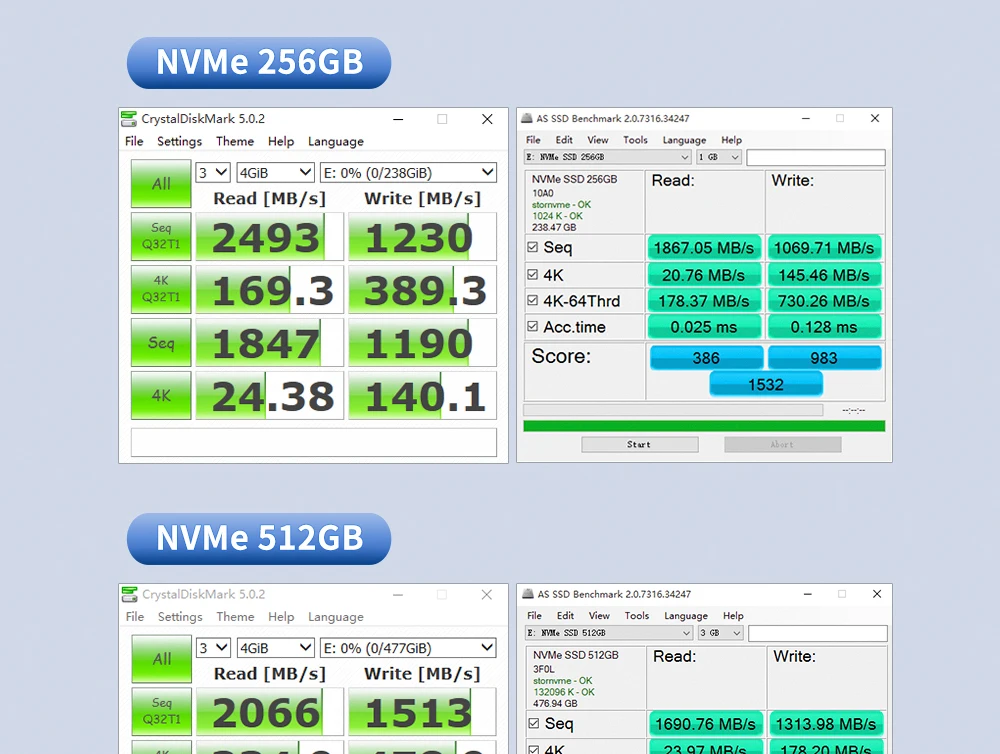Open the 1 GB test size dropdown
Screen dimensions: 1000x754
point(719,157)
